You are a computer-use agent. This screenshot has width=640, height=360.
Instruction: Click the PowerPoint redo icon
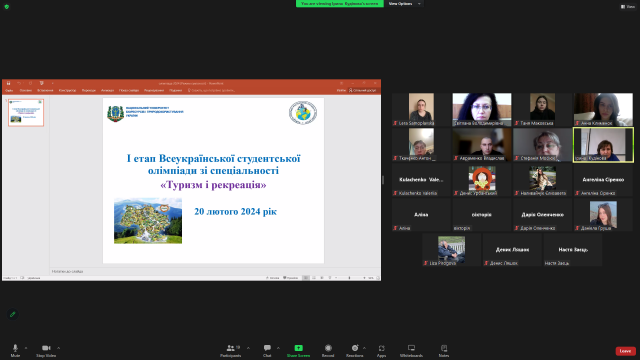[x=30, y=83]
